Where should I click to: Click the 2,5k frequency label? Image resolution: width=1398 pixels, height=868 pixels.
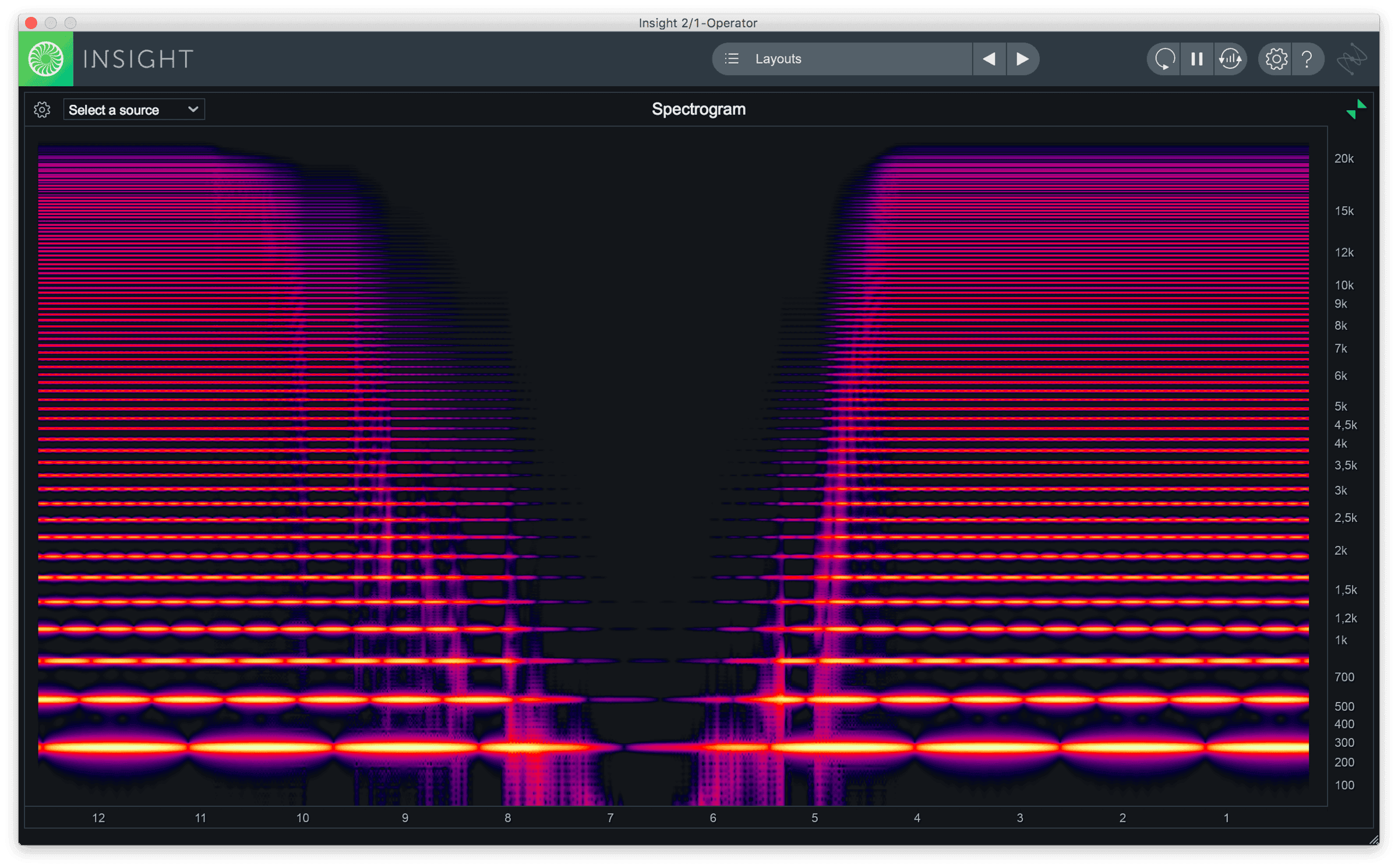coord(1346,517)
